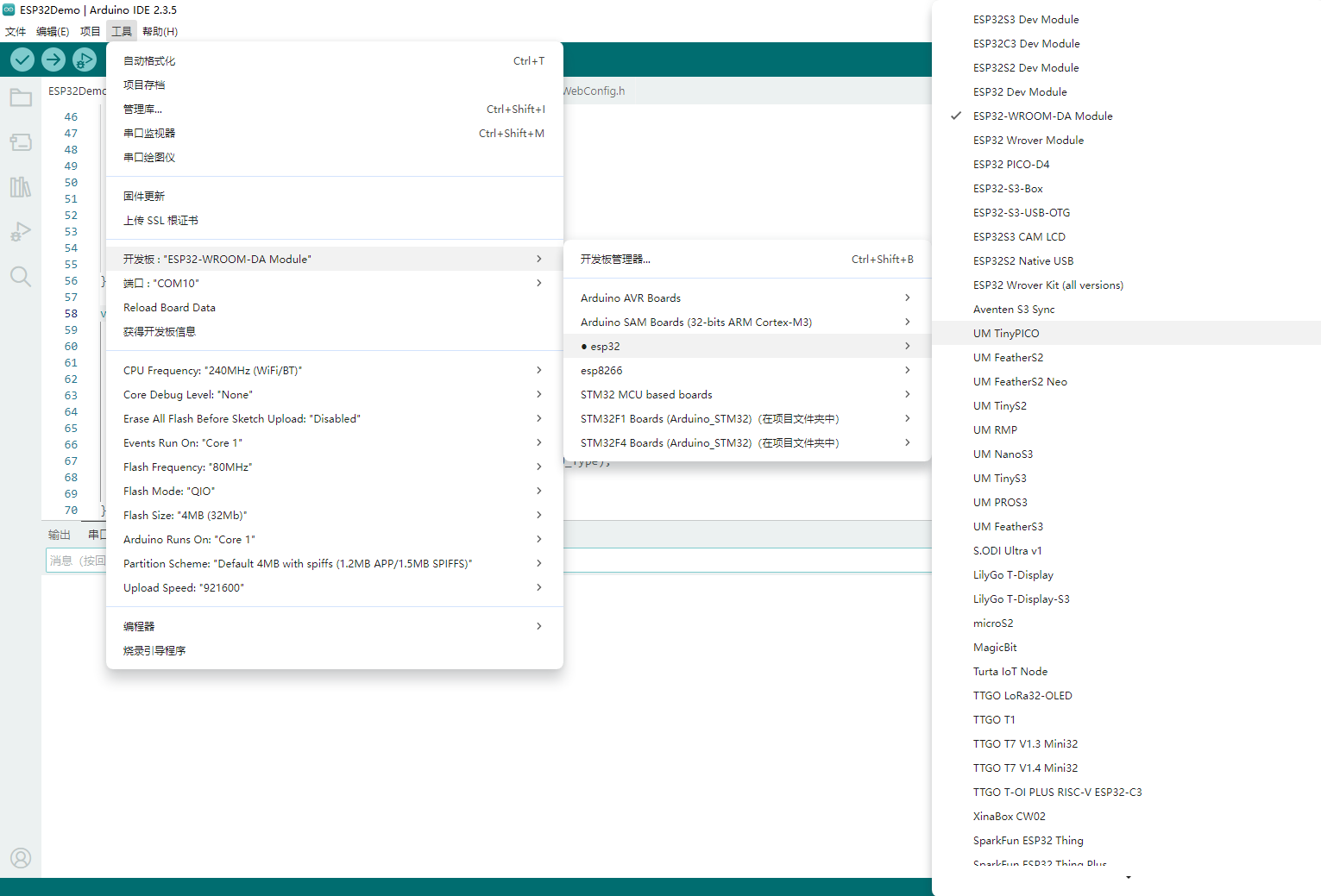Viewport: 1321px width, 896px height.
Task: Start debugging with the debug toolbar icon
Action: point(85,60)
